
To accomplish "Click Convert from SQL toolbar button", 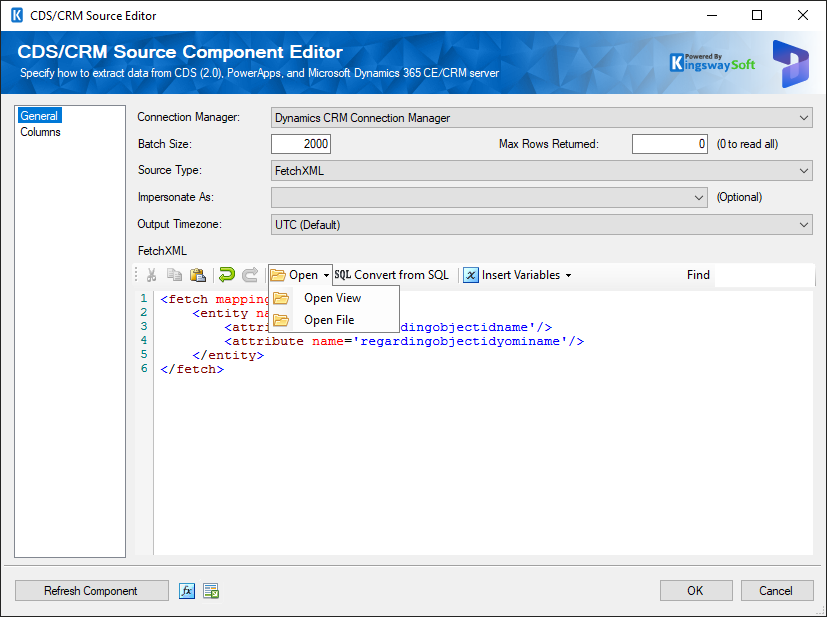I will pos(392,275).
